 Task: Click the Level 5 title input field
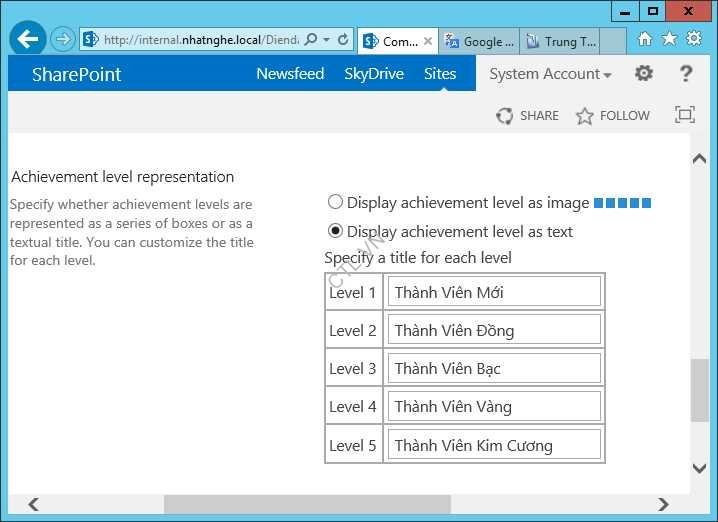pos(494,445)
